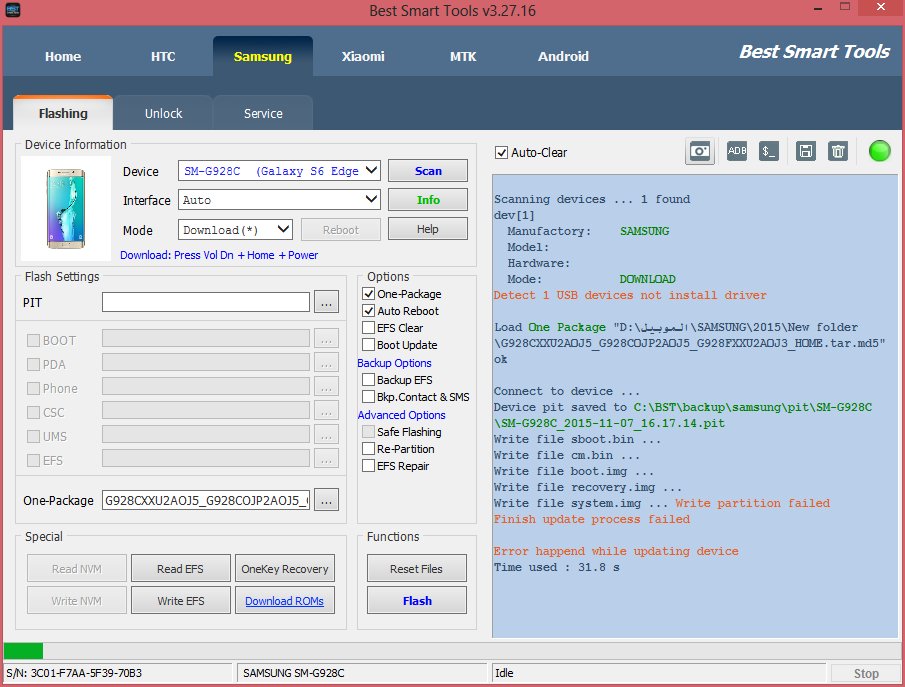The image size is (905, 687).
Task: Open the command shell terminal icon
Action: (x=769, y=151)
